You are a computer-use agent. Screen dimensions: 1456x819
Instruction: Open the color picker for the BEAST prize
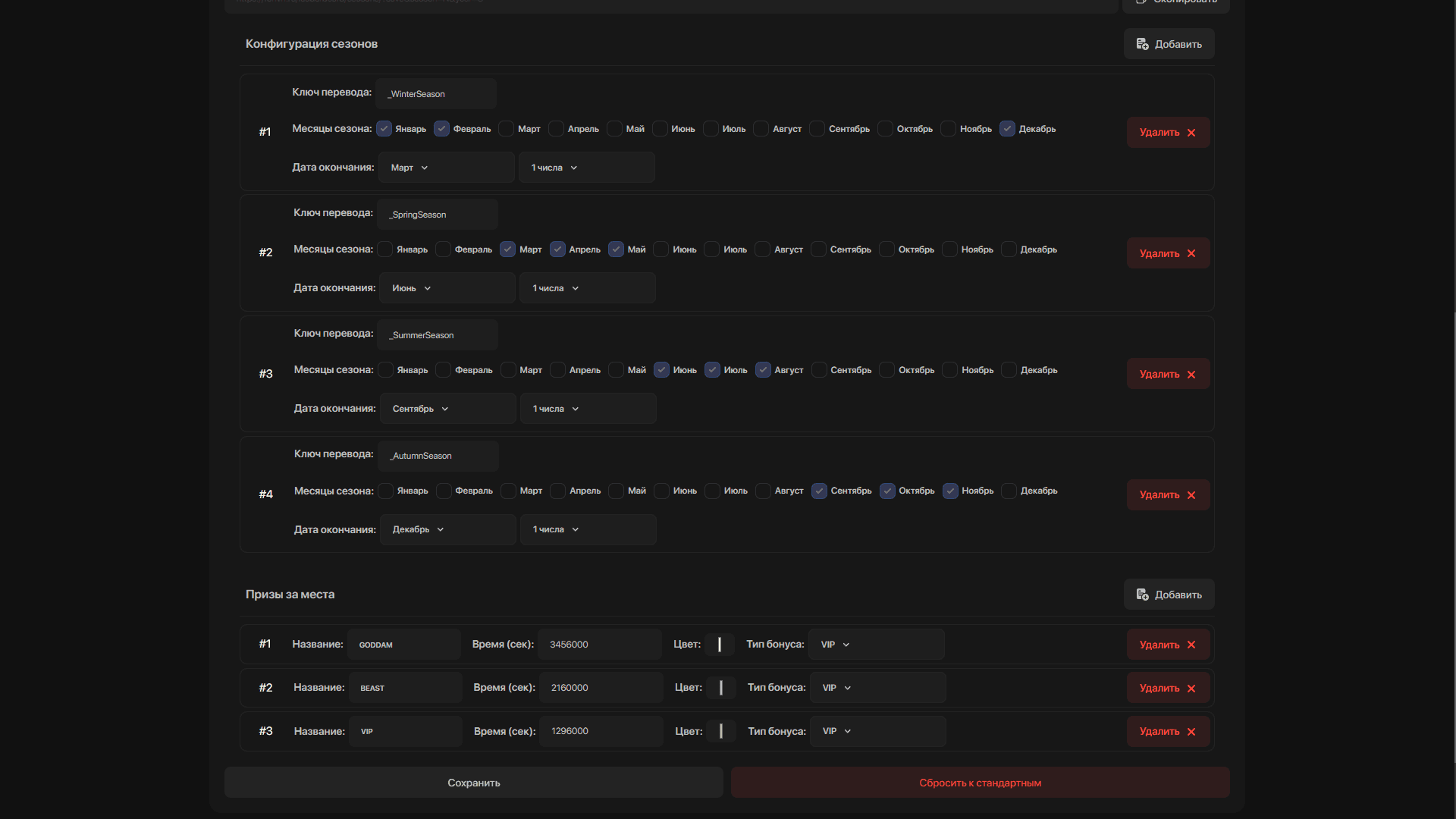pyautogui.click(x=721, y=688)
